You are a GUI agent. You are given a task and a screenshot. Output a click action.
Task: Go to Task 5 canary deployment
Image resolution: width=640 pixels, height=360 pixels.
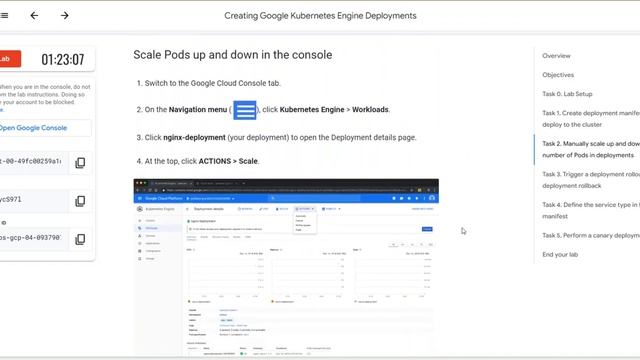591,236
